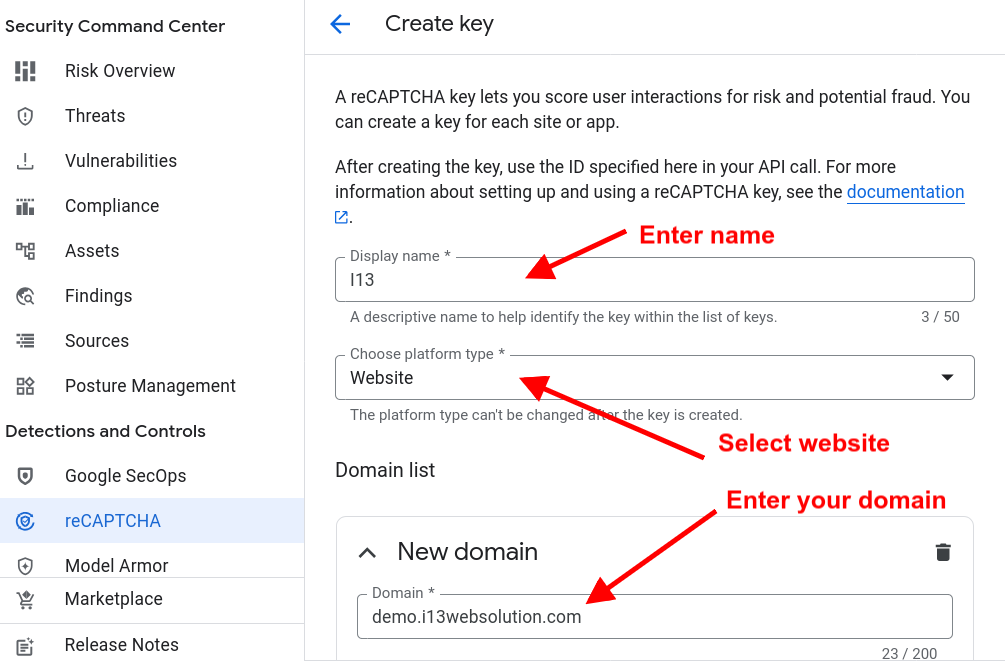Screen dimensions: 1005x661
Task: Select Compliance from the sidebar
Action: pos(112,206)
